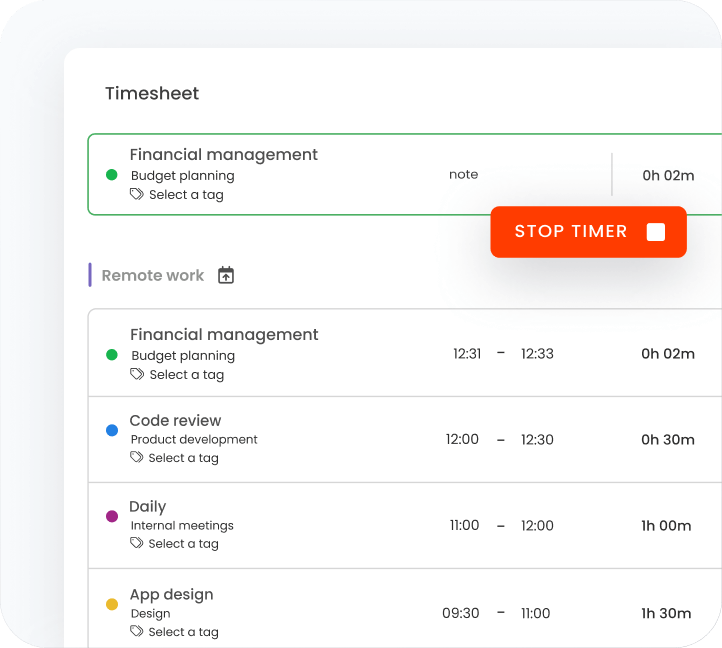Click the purple dot beside Daily

pos(112,516)
